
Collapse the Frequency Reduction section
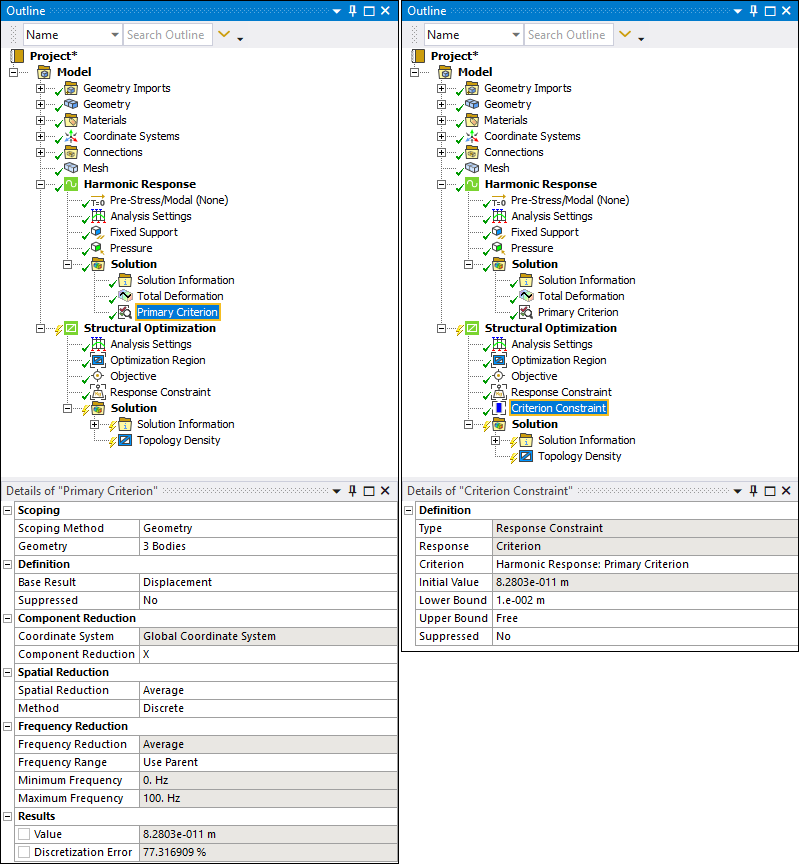pos(9,726)
